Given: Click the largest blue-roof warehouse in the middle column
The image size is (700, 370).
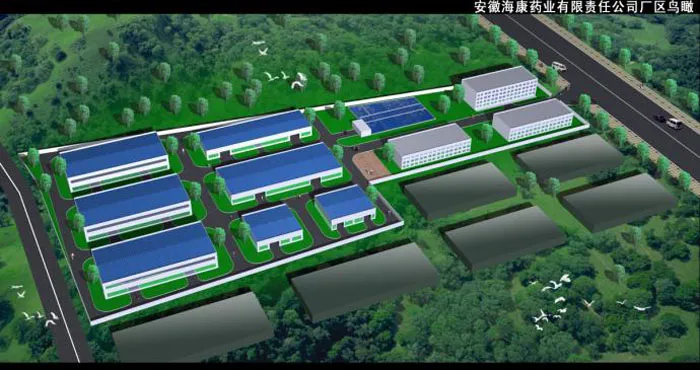Looking at the screenshot, I should pos(279,173).
